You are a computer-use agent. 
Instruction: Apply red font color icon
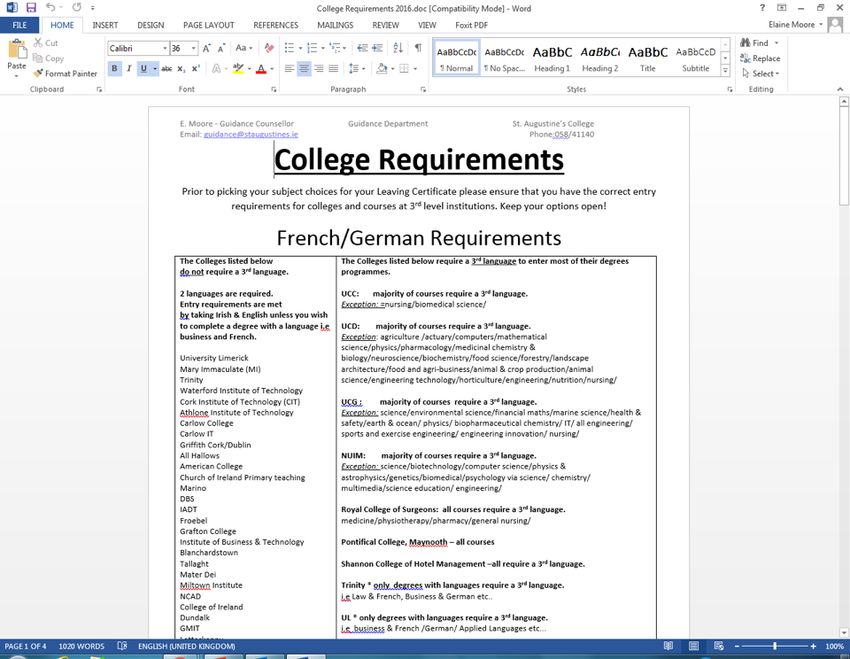click(x=261, y=68)
